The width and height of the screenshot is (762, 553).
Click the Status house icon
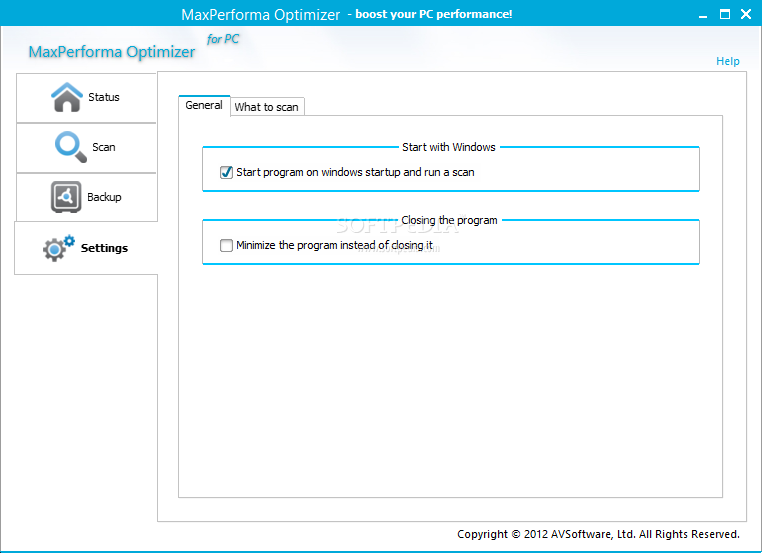[x=67, y=97]
